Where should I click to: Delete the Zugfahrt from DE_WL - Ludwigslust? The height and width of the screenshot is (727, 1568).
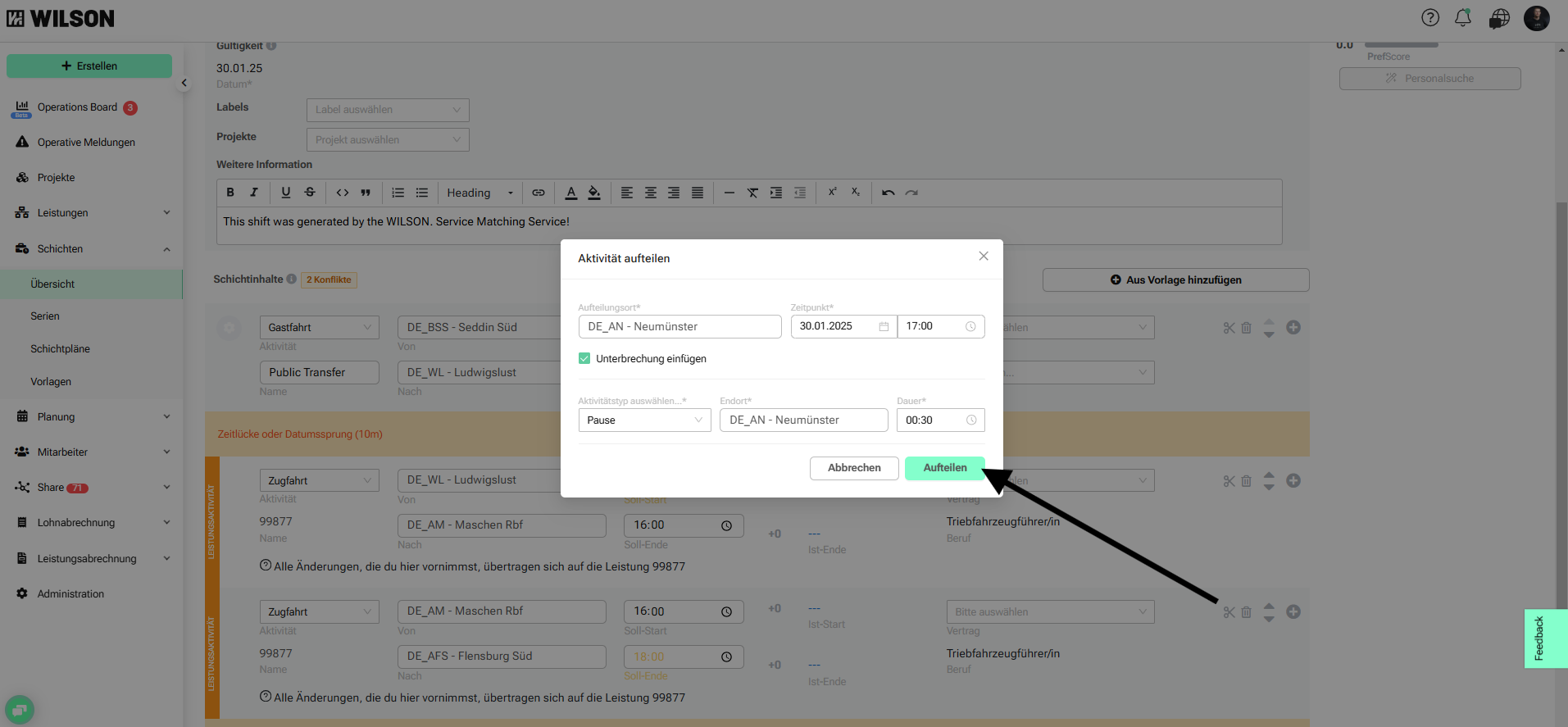pos(1246,481)
